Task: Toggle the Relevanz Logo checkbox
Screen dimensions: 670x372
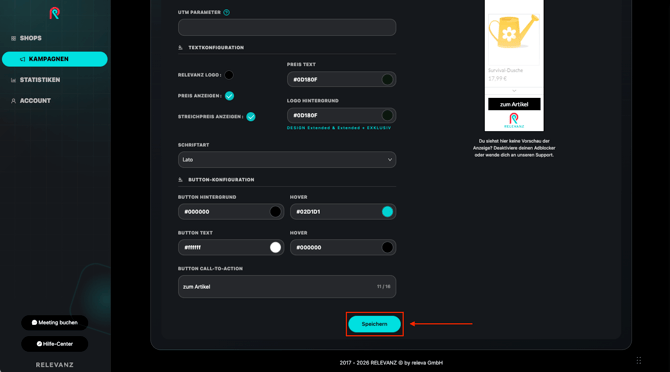Action: coord(229,75)
